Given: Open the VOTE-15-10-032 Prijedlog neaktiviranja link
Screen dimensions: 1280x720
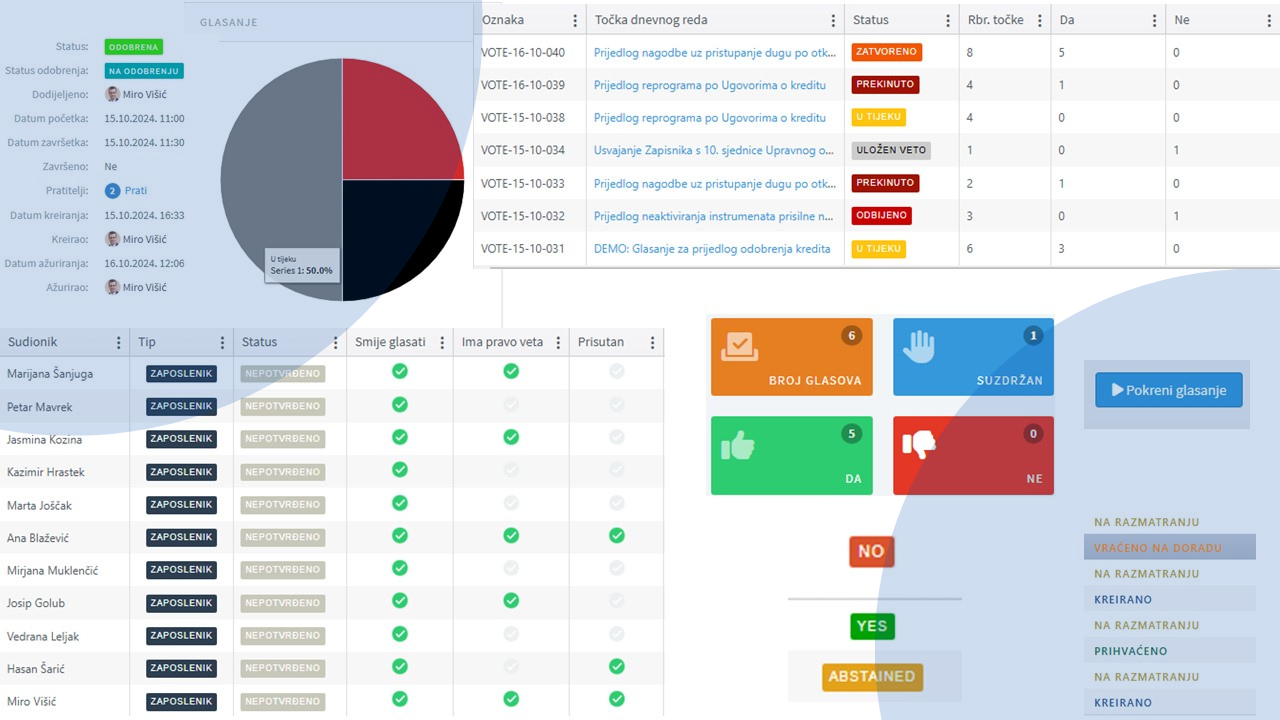Looking at the screenshot, I should tap(714, 216).
